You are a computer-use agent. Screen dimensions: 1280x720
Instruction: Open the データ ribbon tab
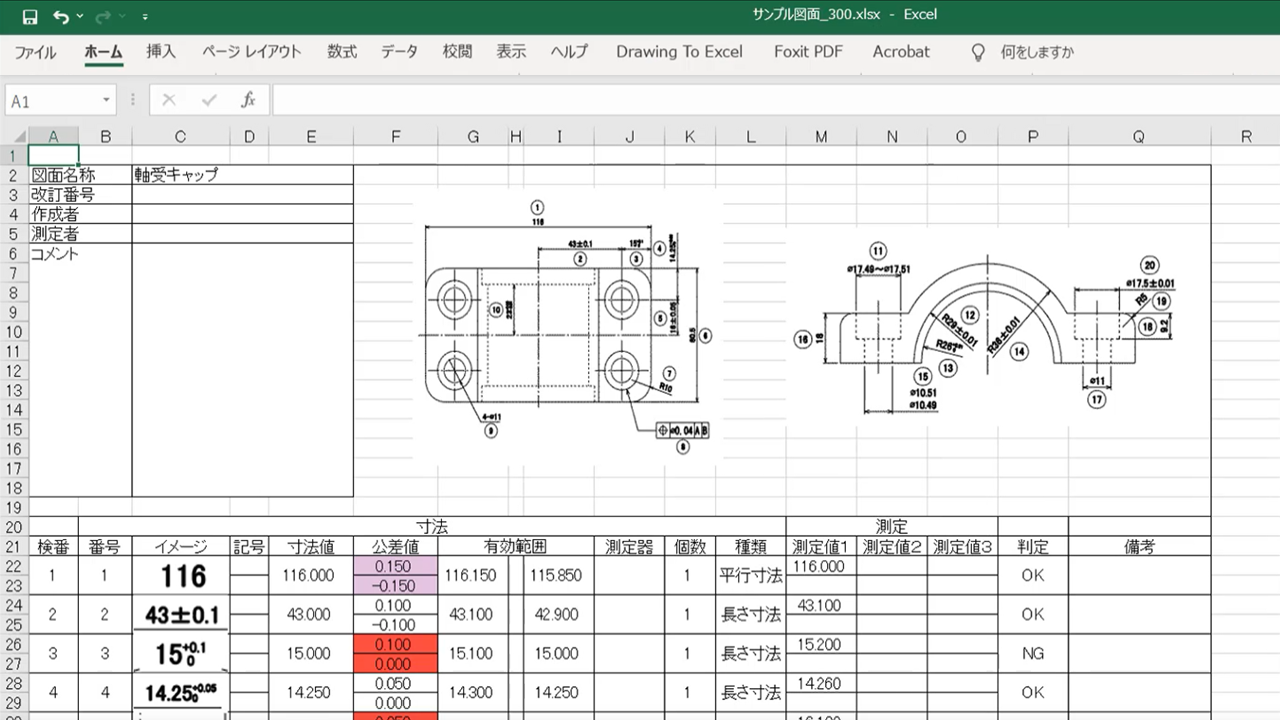399,52
